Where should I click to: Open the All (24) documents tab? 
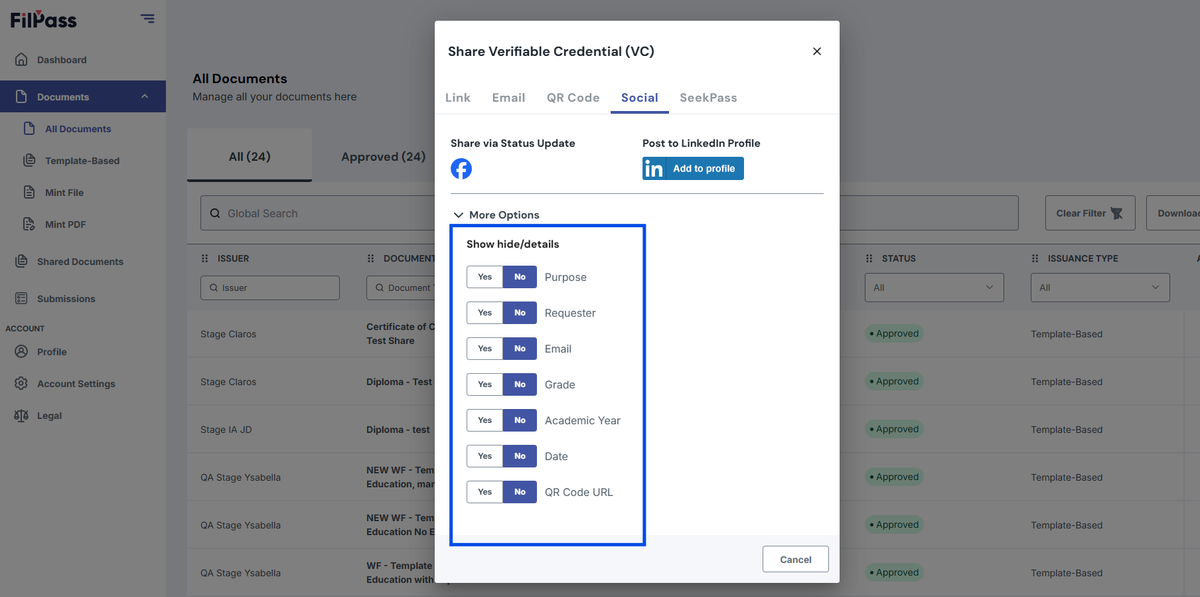[x=249, y=156]
